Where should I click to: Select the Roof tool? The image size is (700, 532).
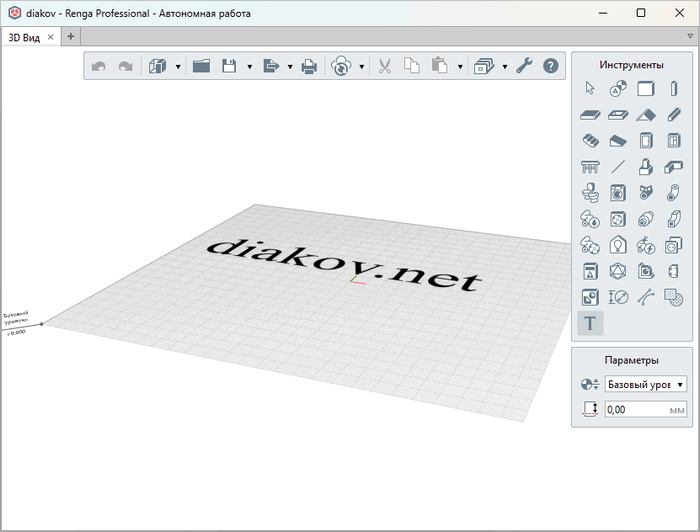(x=646, y=114)
